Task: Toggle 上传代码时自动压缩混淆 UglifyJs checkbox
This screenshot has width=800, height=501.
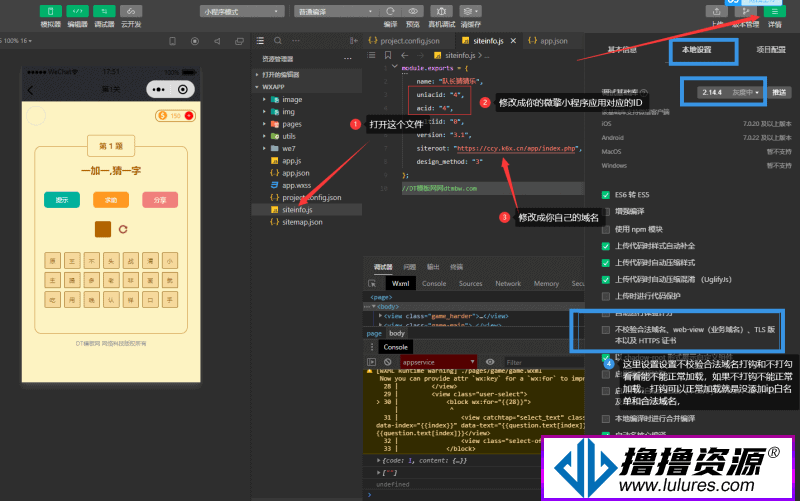Action: (x=606, y=280)
